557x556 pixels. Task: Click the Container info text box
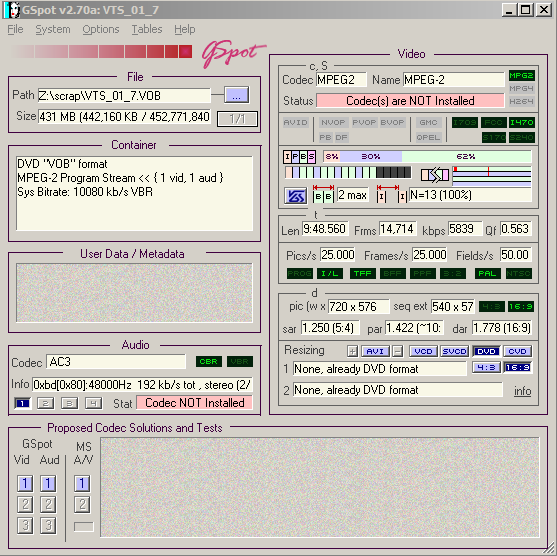point(134,193)
